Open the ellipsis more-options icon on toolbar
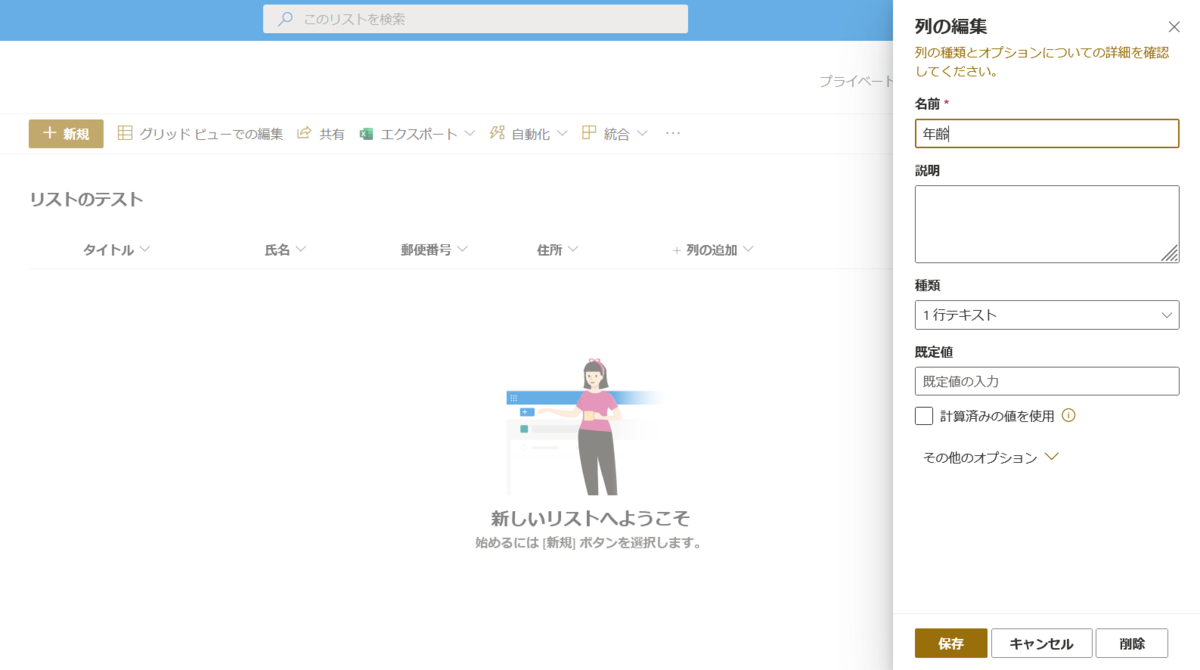 coord(671,132)
